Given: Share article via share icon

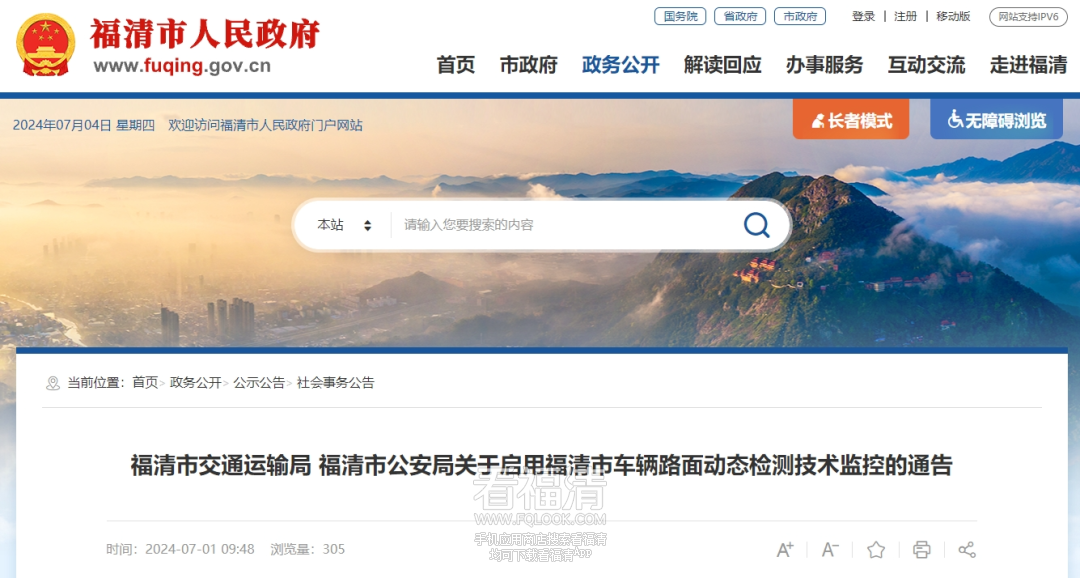Looking at the screenshot, I should [x=967, y=549].
